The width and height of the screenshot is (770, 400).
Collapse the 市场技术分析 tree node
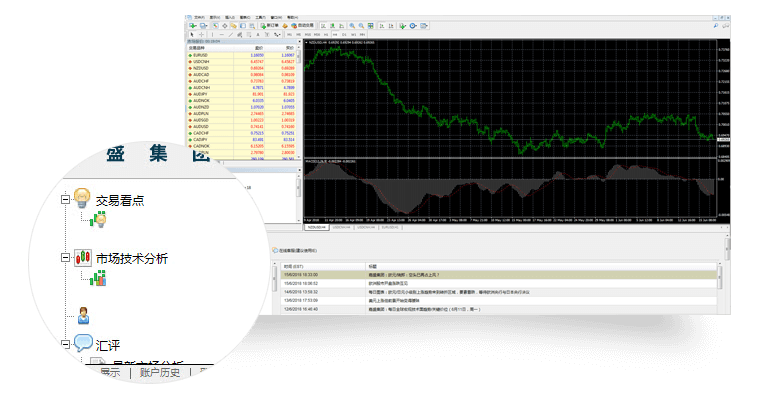click(63, 258)
